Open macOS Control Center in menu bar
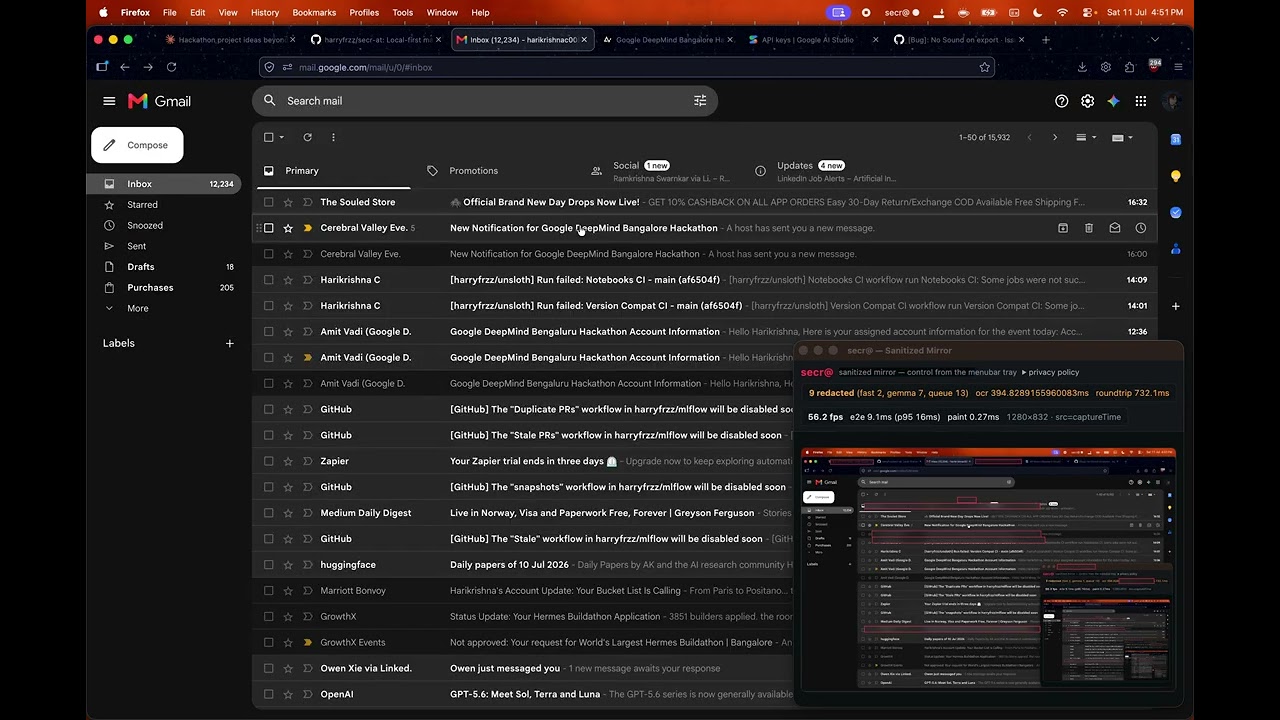 [x=1087, y=12]
